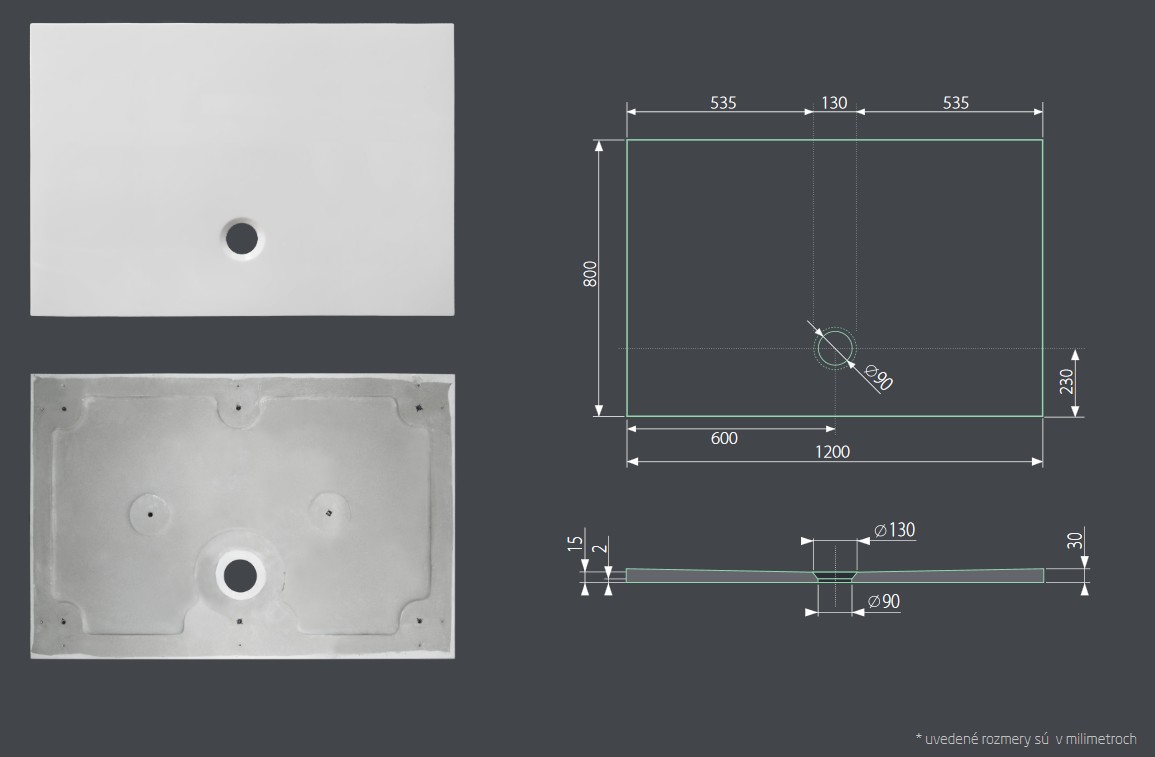The height and width of the screenshot is (757, 1155).
Task: Select the 1200 overall width dimension
Action: (x=832, y=452)
